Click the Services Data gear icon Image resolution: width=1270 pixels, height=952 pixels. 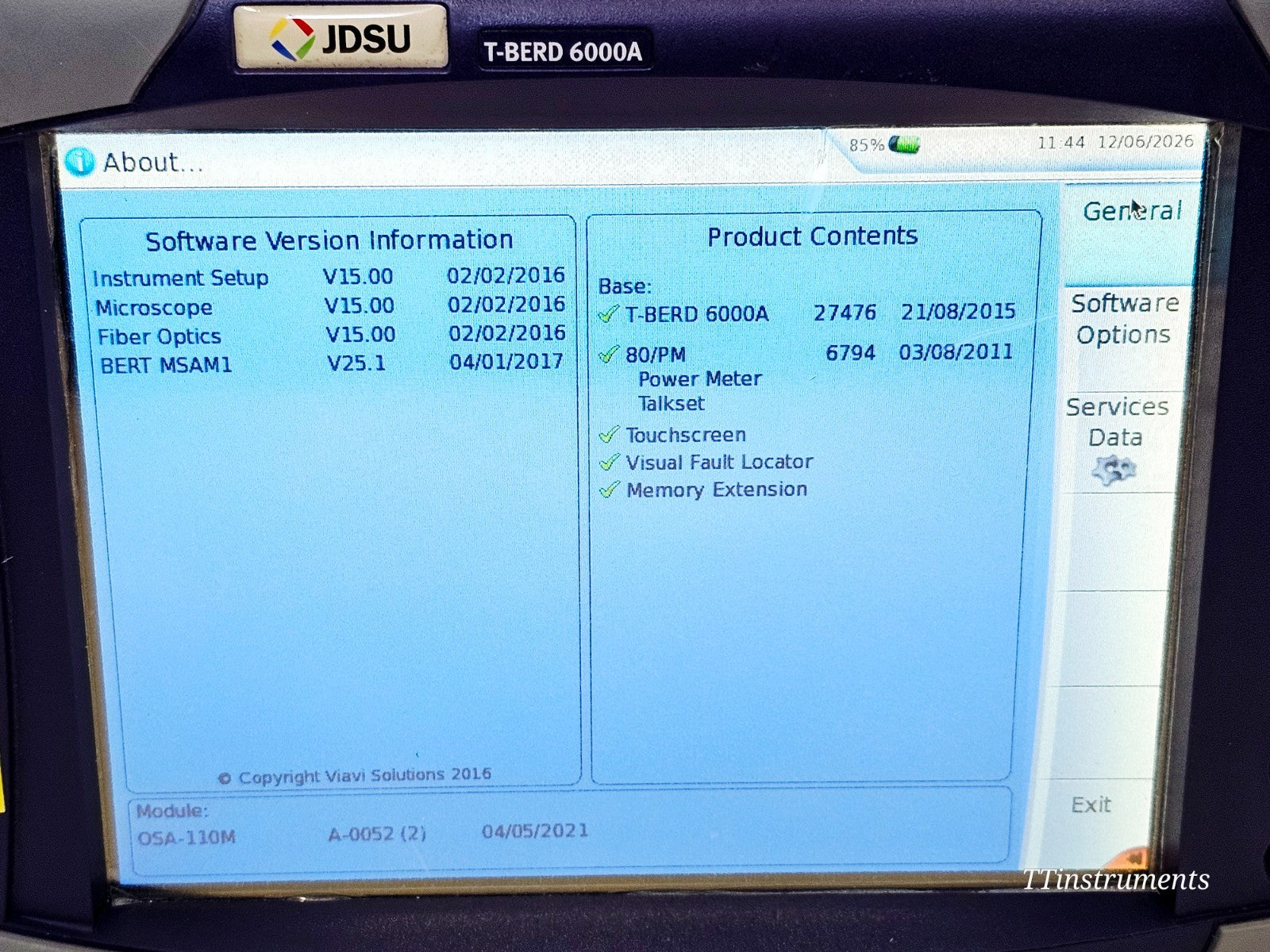point(1114,470)
